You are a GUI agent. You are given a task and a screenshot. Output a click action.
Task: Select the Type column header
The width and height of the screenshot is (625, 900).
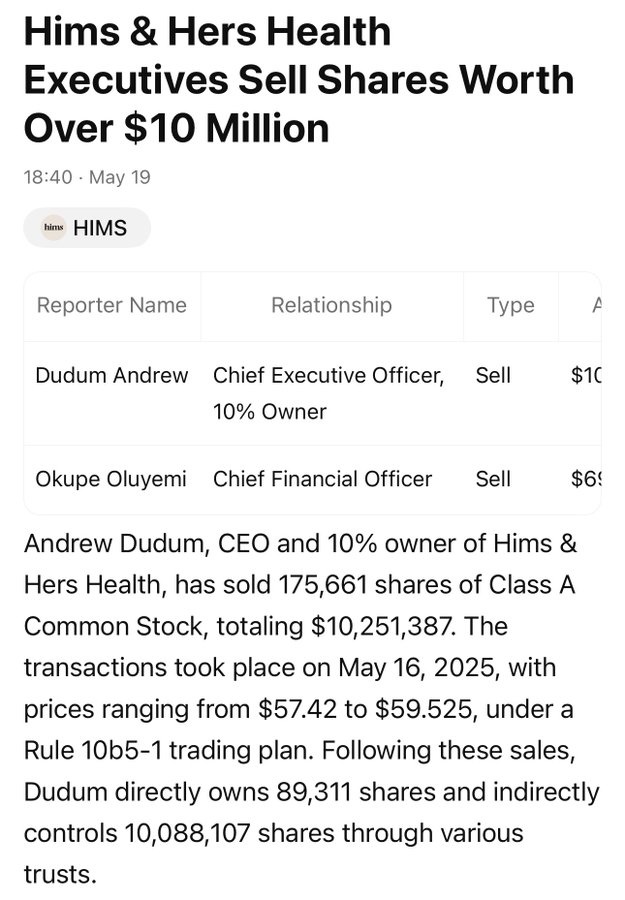tap(511, 305)
